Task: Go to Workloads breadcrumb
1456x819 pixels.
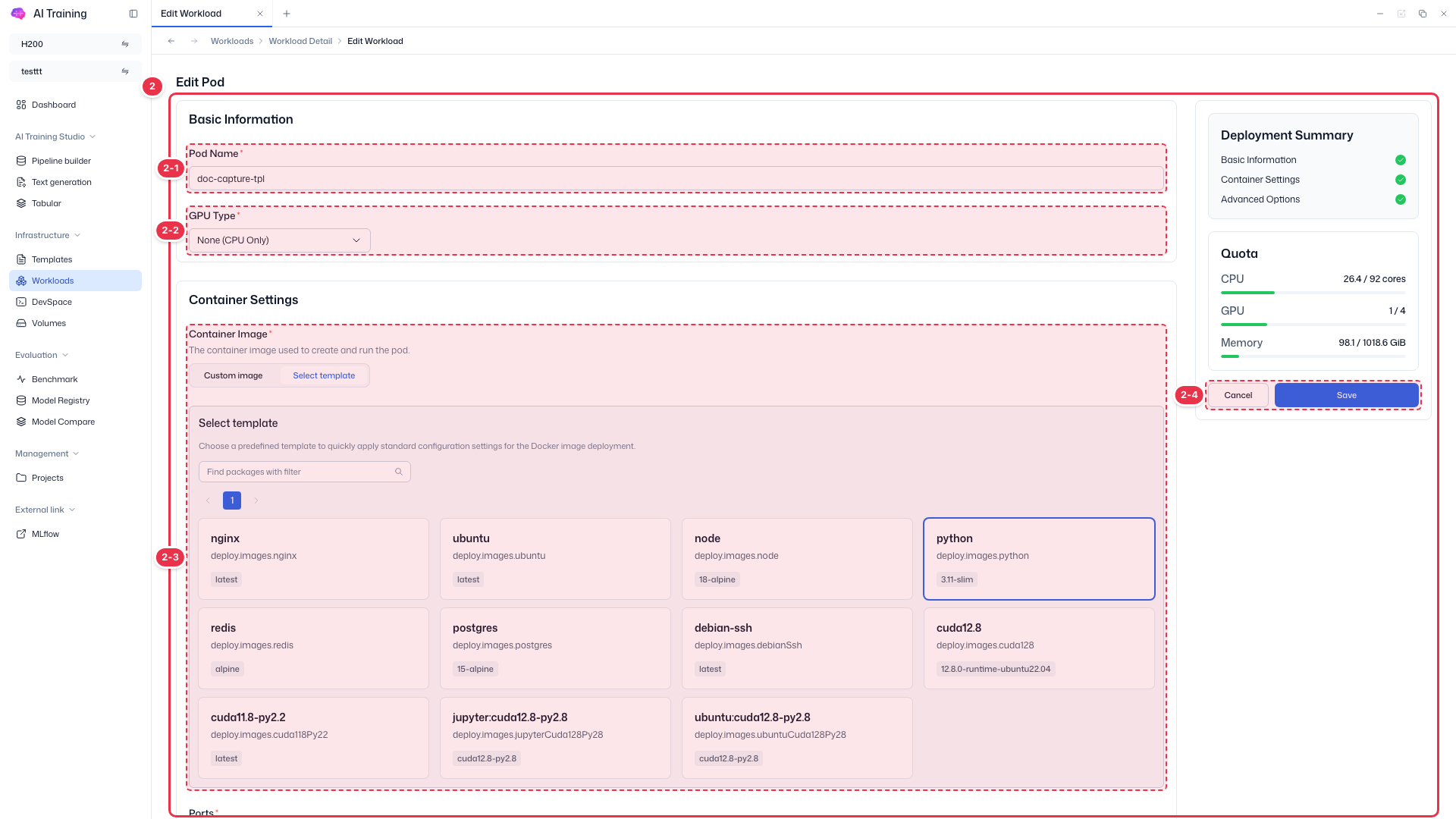Action: coord(232,41)
